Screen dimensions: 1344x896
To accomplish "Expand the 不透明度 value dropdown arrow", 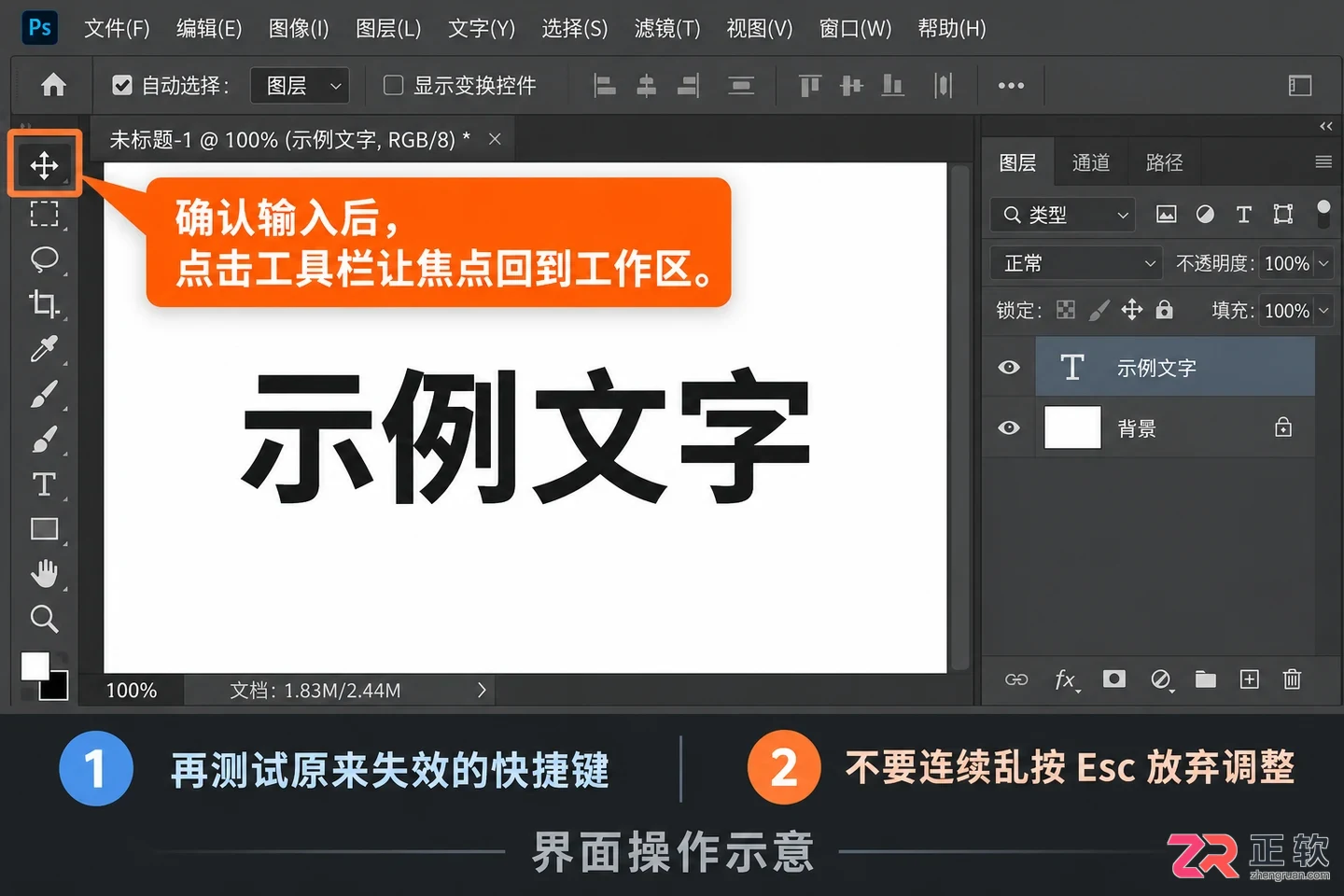I will 1323,263.
